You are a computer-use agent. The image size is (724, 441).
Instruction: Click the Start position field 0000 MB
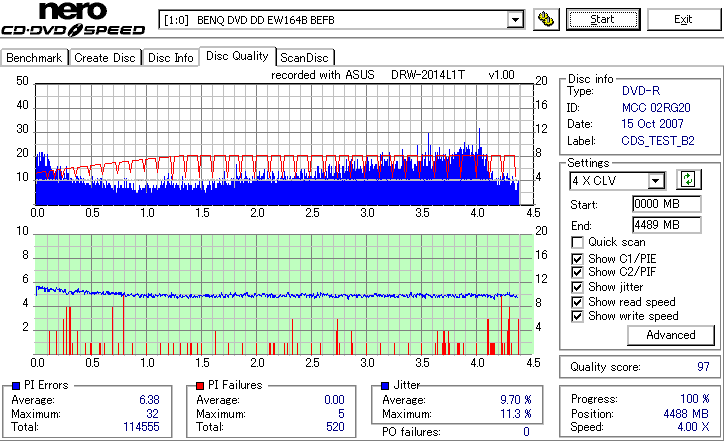click(666, 204)
